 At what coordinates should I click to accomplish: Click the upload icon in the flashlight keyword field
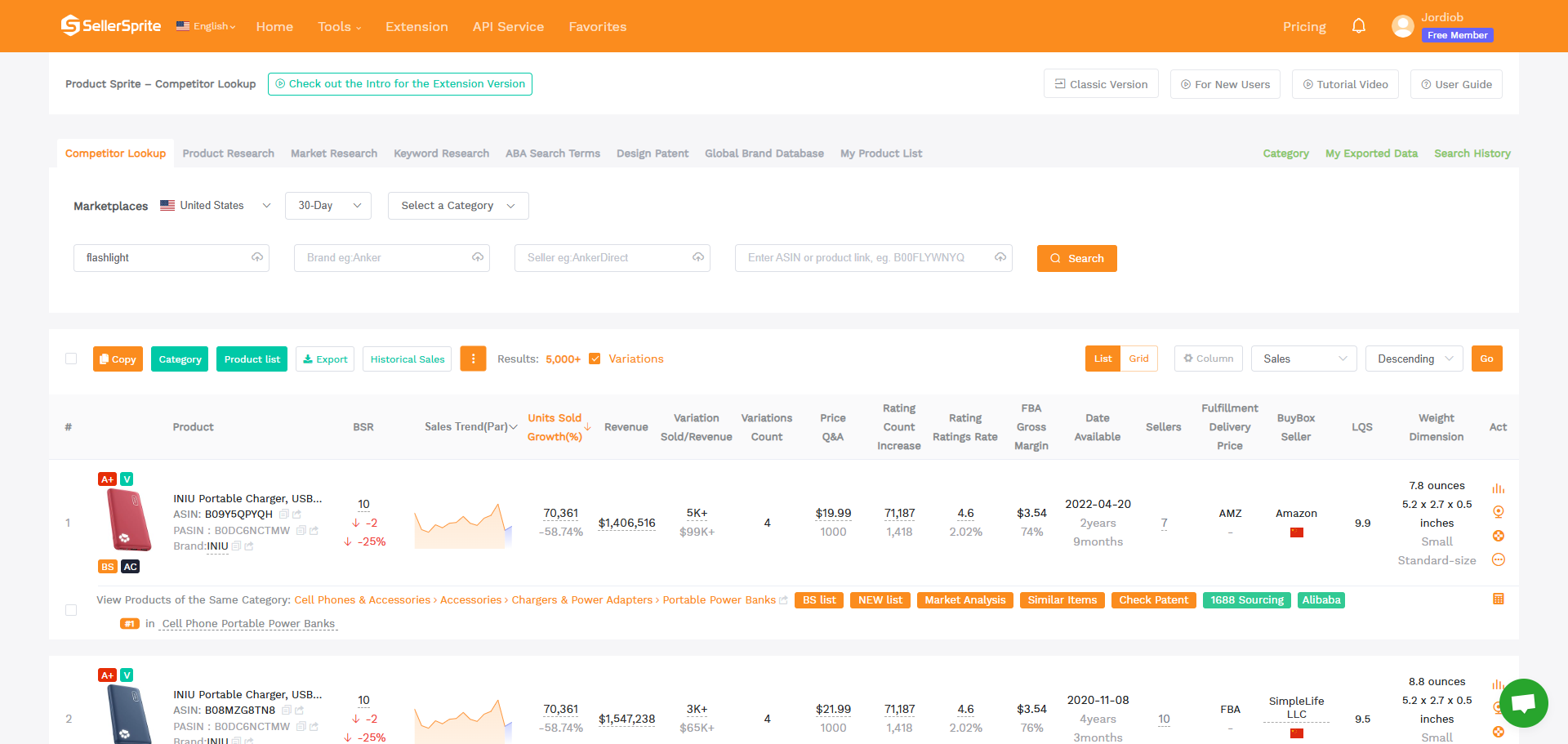[257, 257]
